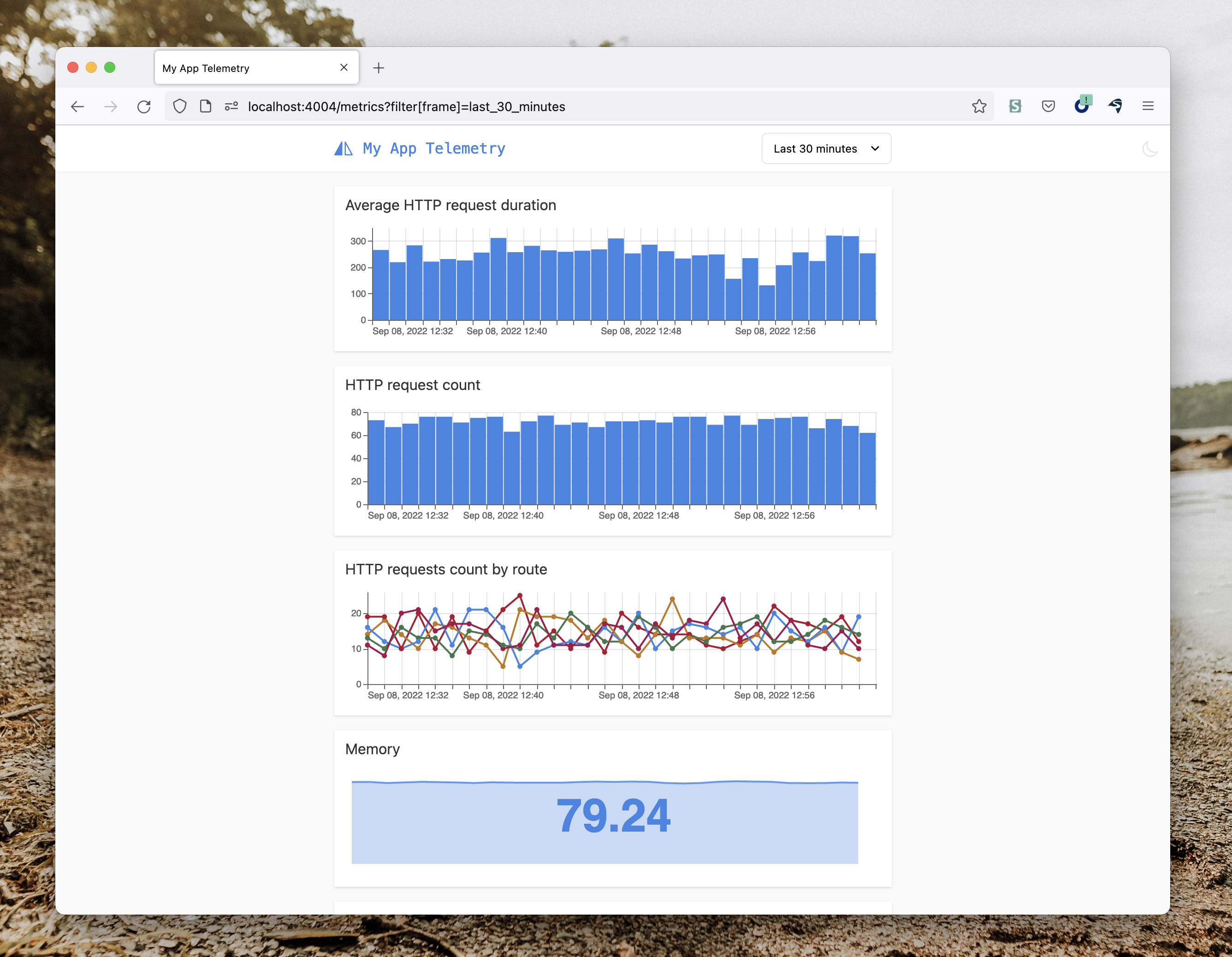Click the back navigation arrow
1232x957 pixels.
point(78,106)
